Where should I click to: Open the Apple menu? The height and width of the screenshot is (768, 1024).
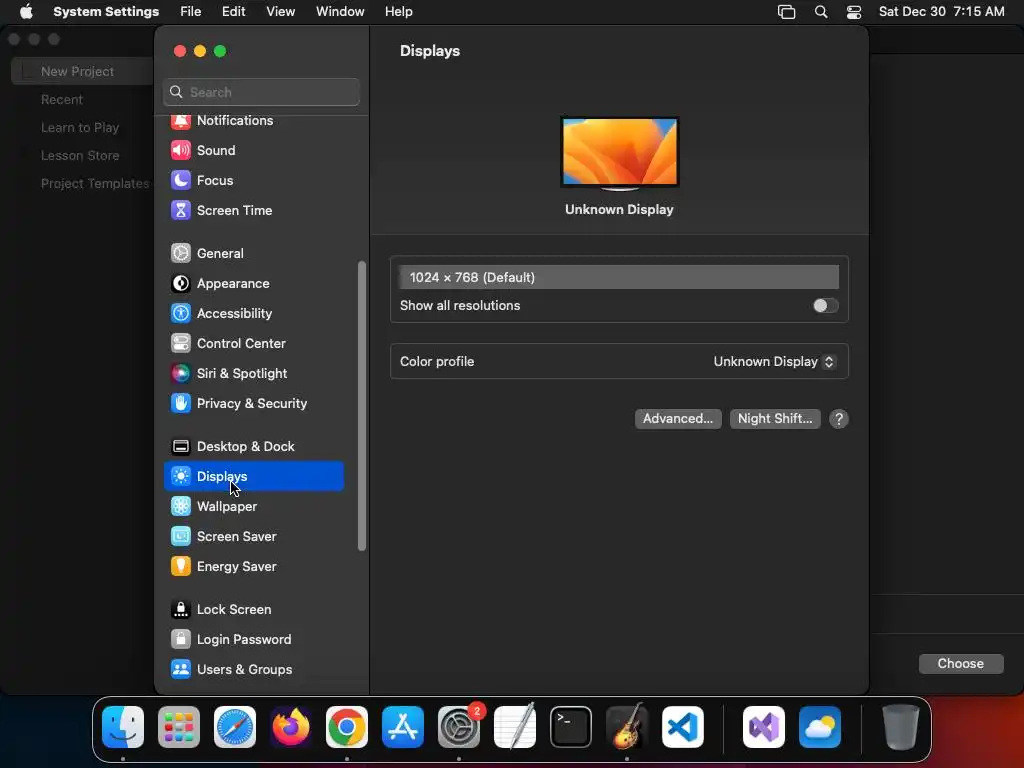[26, 12]
